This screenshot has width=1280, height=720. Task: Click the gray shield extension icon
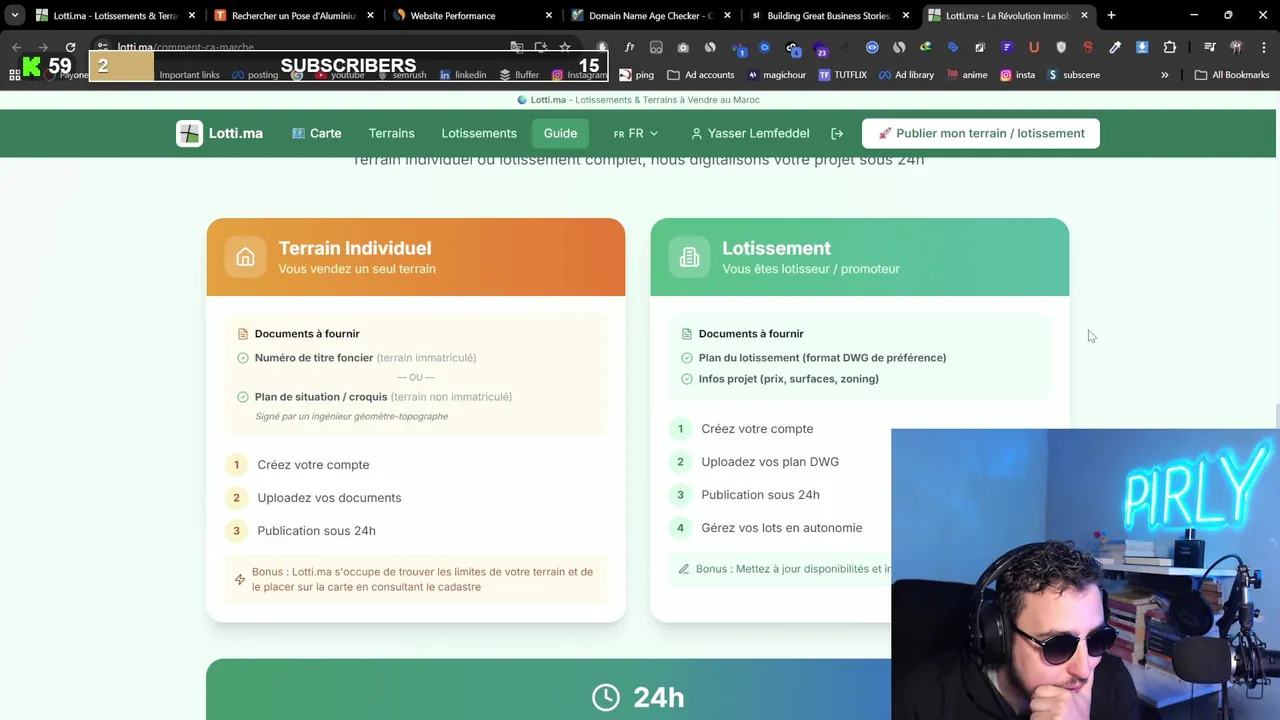(1061, 47)
